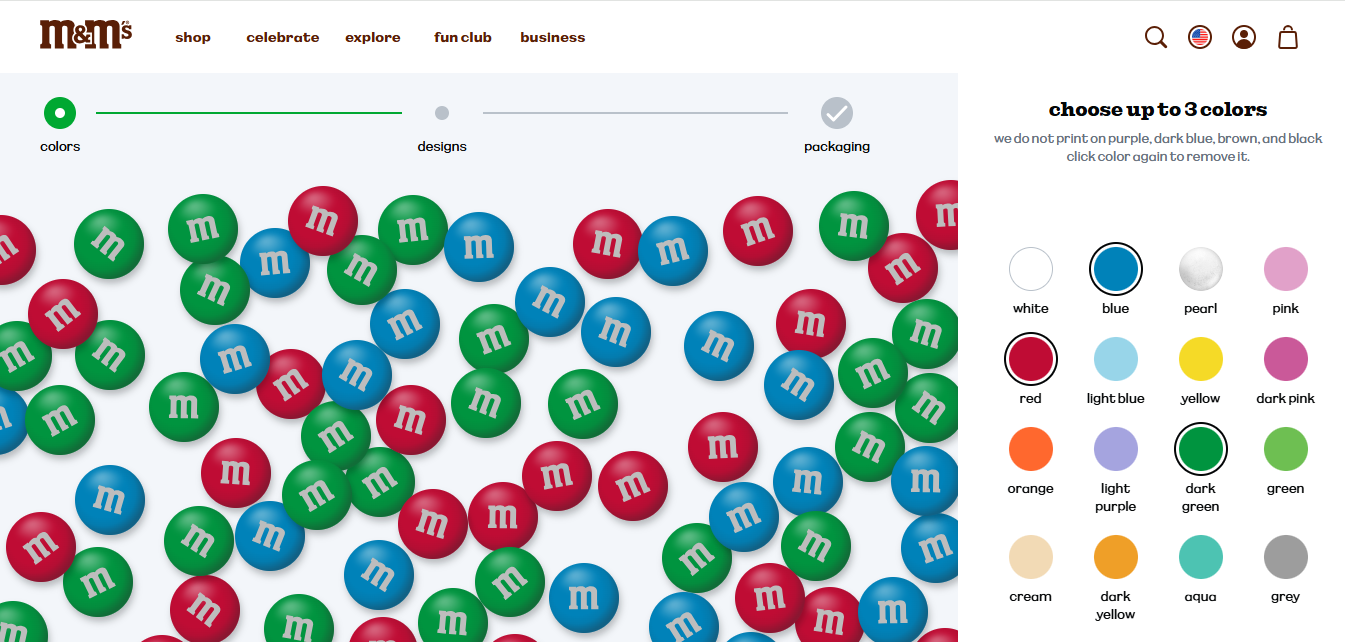Deselect the selected red color
The width and height of the screenshot is (1345, 642).
[1030, 359]
